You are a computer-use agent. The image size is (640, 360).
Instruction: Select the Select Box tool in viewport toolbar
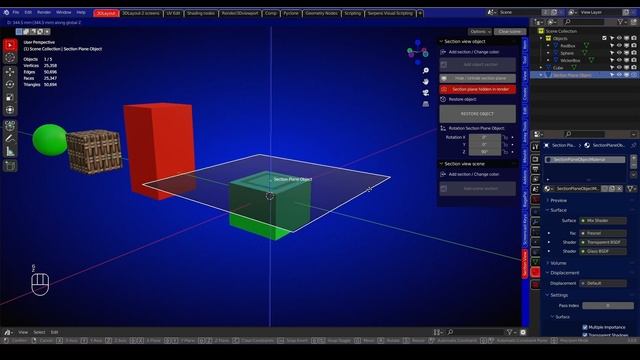click(10, 45)
